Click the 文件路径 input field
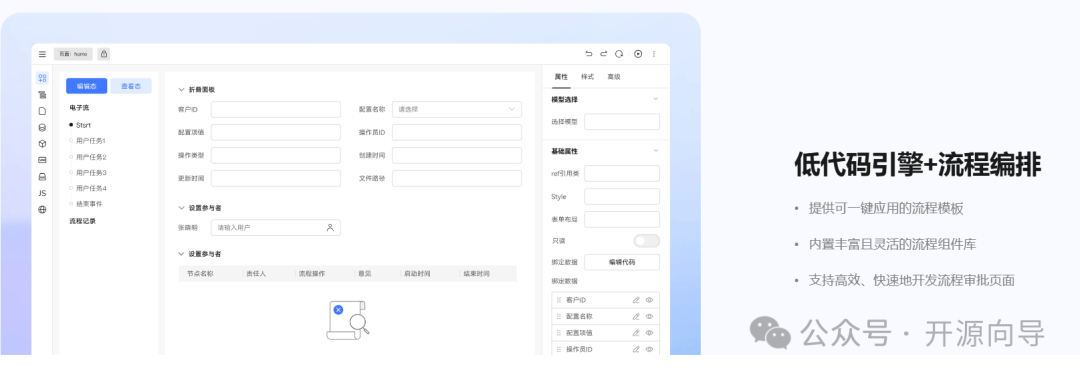Viewport: 1080px width, 377px height. (457, 178)
